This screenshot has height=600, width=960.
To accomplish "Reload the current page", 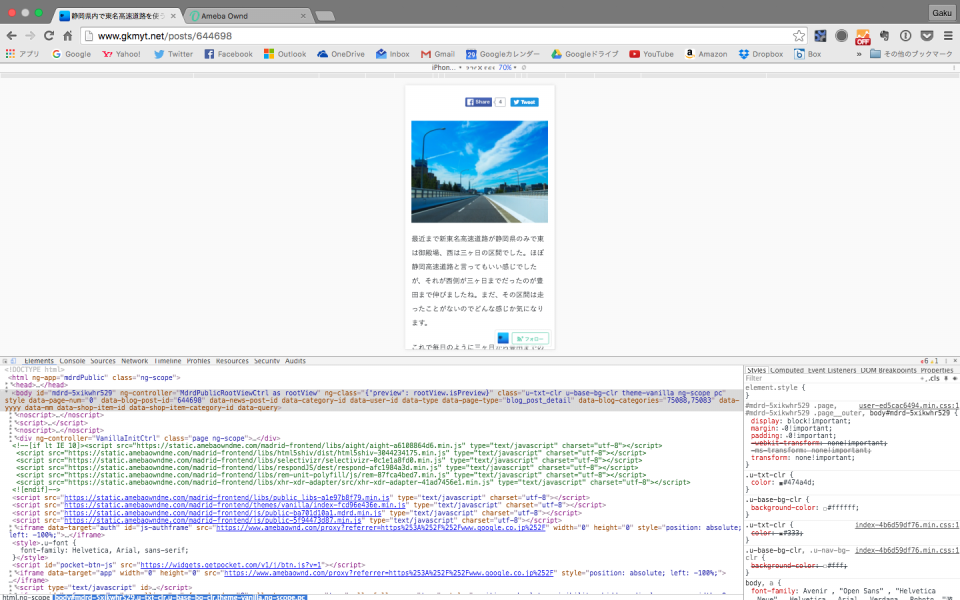I will pyautogui.click(x=49, y=36).
